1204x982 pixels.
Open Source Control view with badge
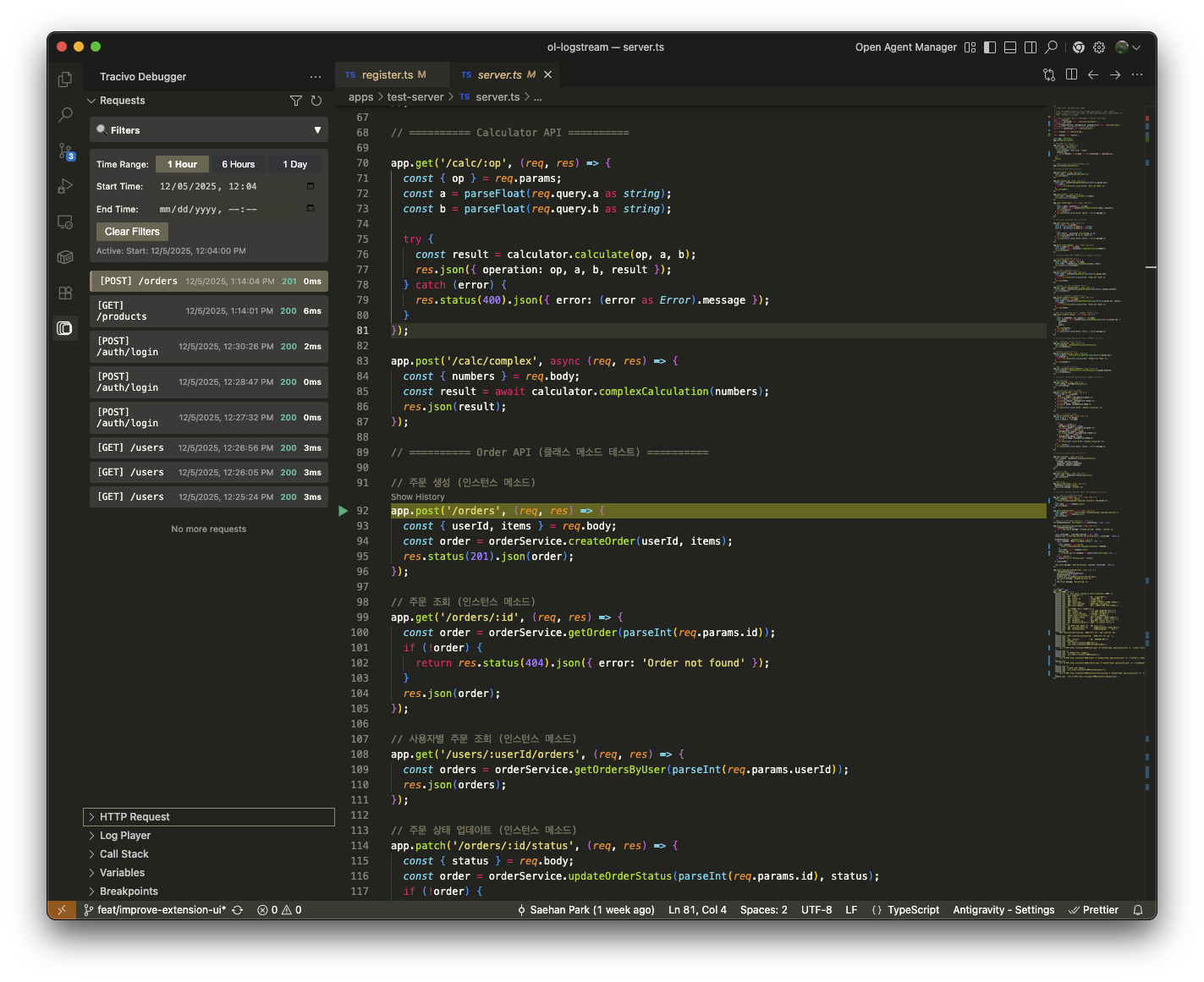[x=65, y=151]
